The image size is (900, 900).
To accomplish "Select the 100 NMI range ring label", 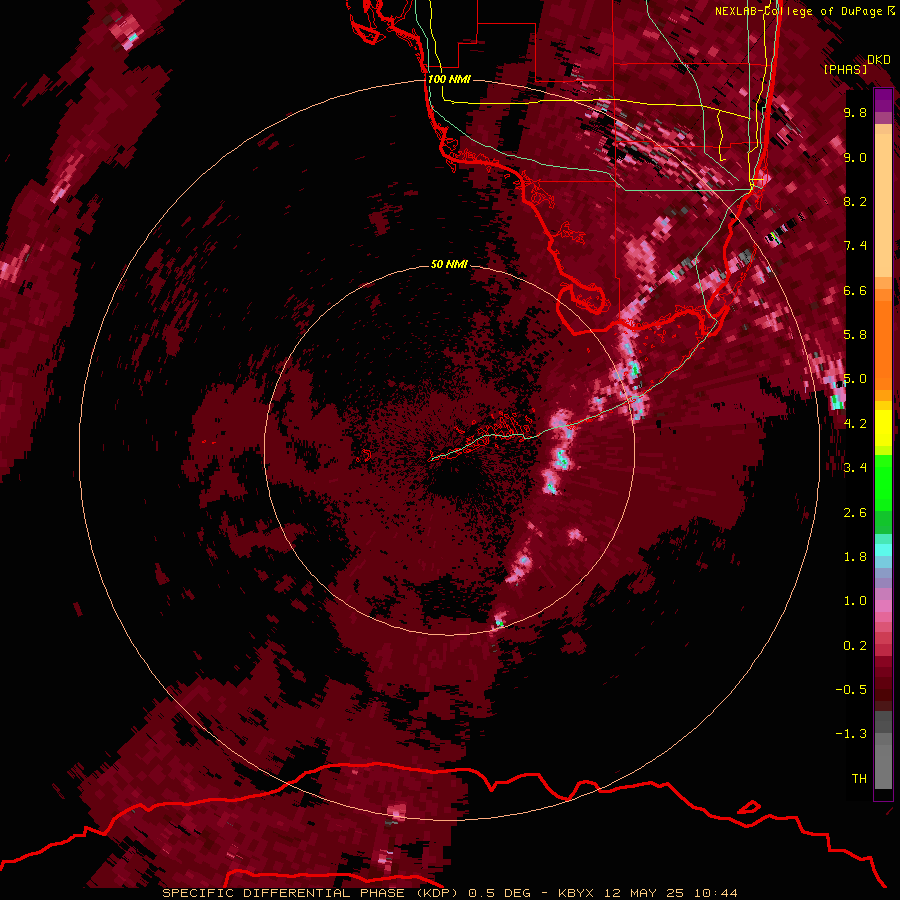I will click(449, 79).
